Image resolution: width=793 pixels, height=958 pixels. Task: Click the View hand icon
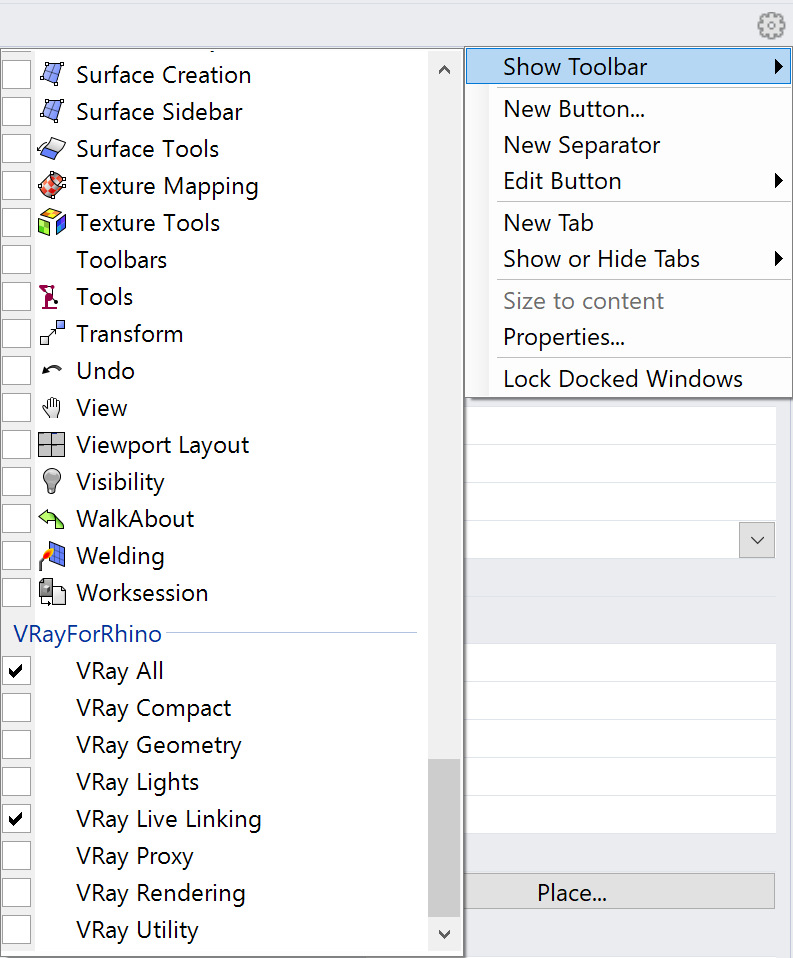click(x=52, y=408)
